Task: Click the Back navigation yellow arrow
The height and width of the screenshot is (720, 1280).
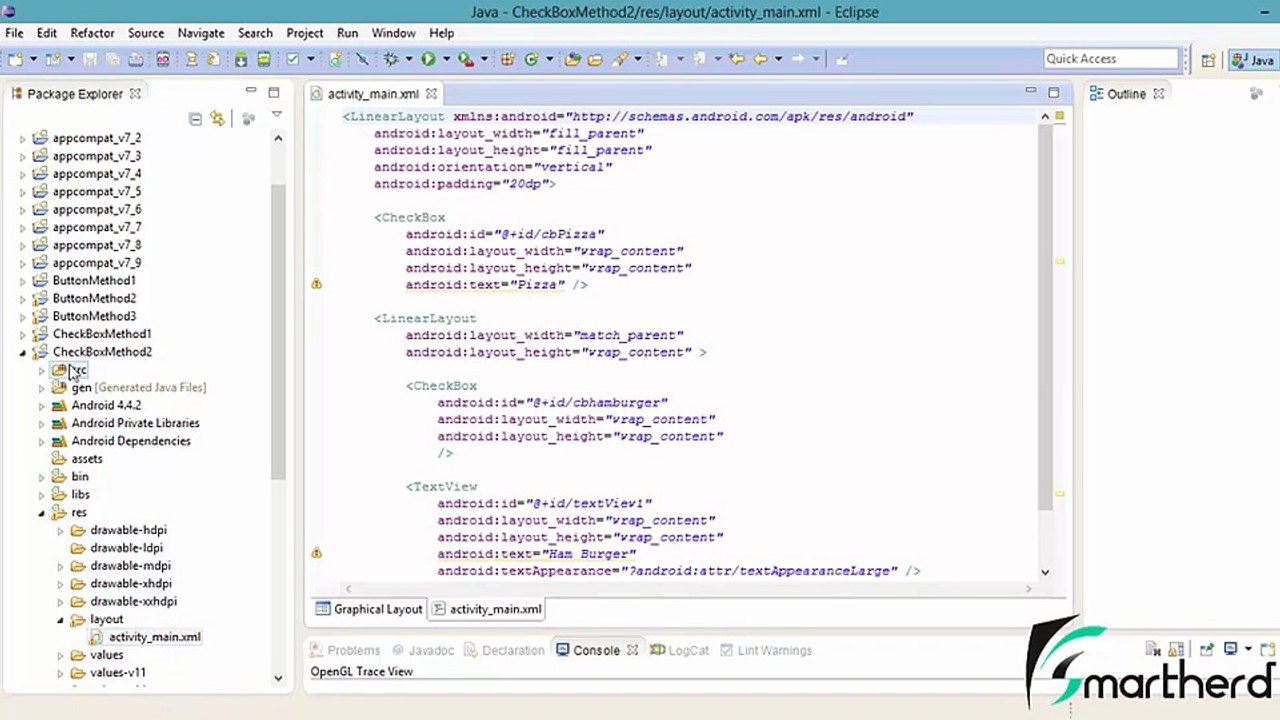Action: click(x=760, y=59)
